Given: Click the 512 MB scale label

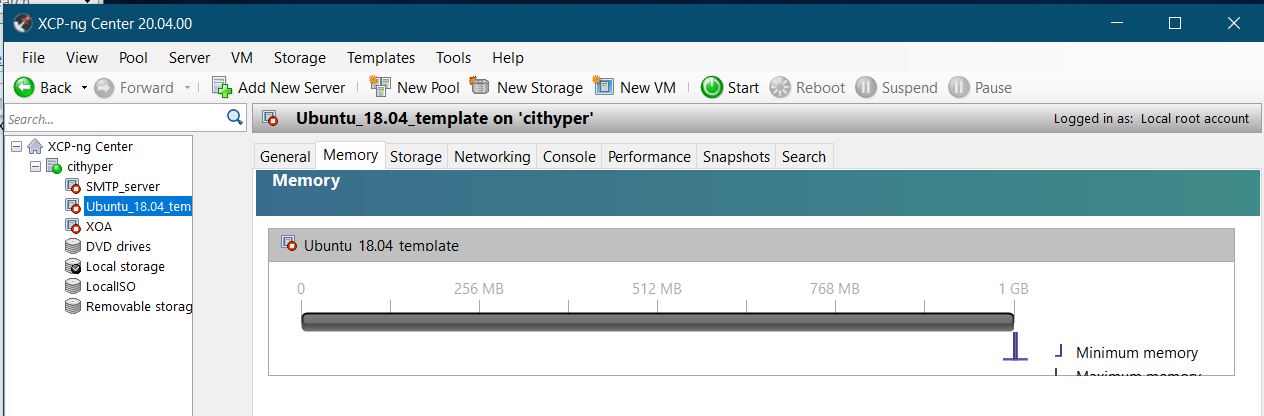Looking at the screenshot, I should pyautogui.click(x=657, y=288).
